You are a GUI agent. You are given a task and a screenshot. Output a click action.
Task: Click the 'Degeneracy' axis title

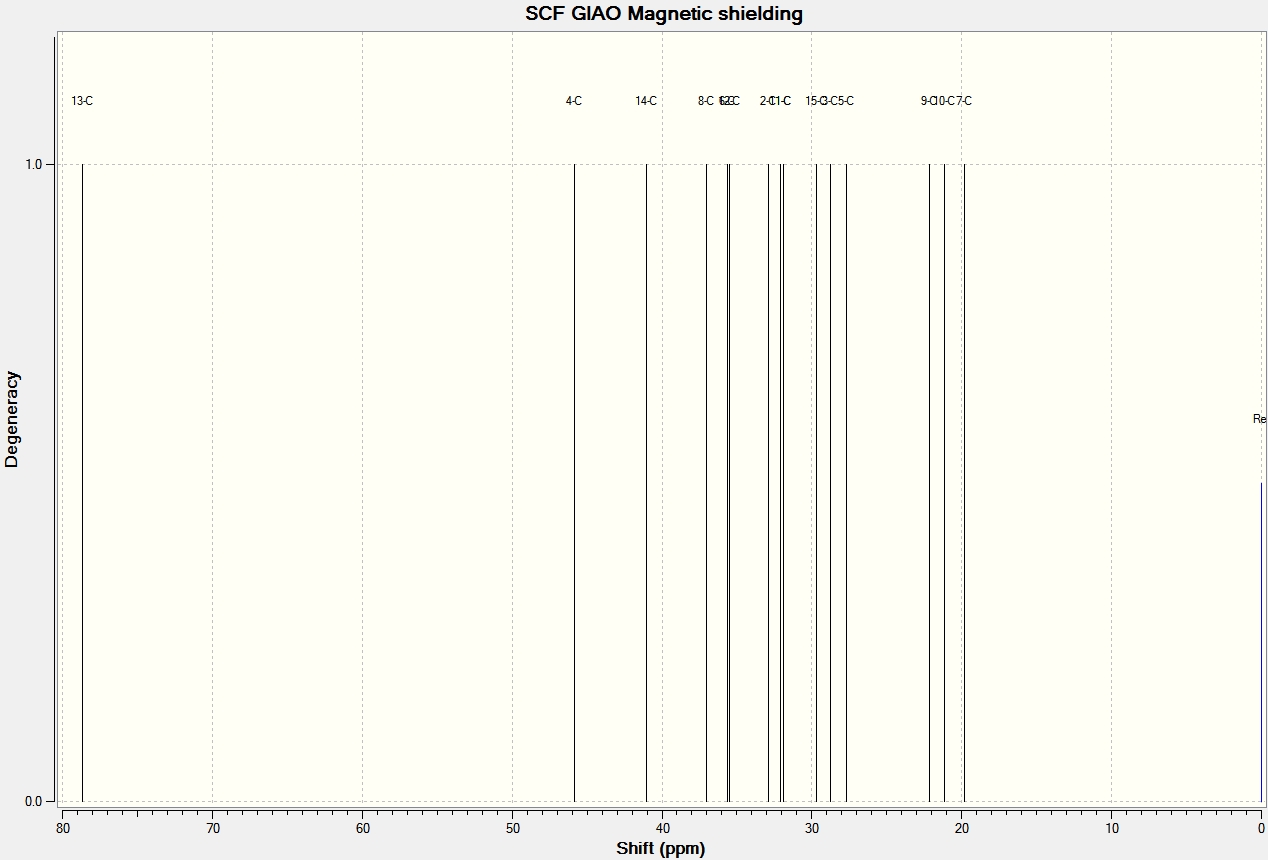(x=12, y=419)
